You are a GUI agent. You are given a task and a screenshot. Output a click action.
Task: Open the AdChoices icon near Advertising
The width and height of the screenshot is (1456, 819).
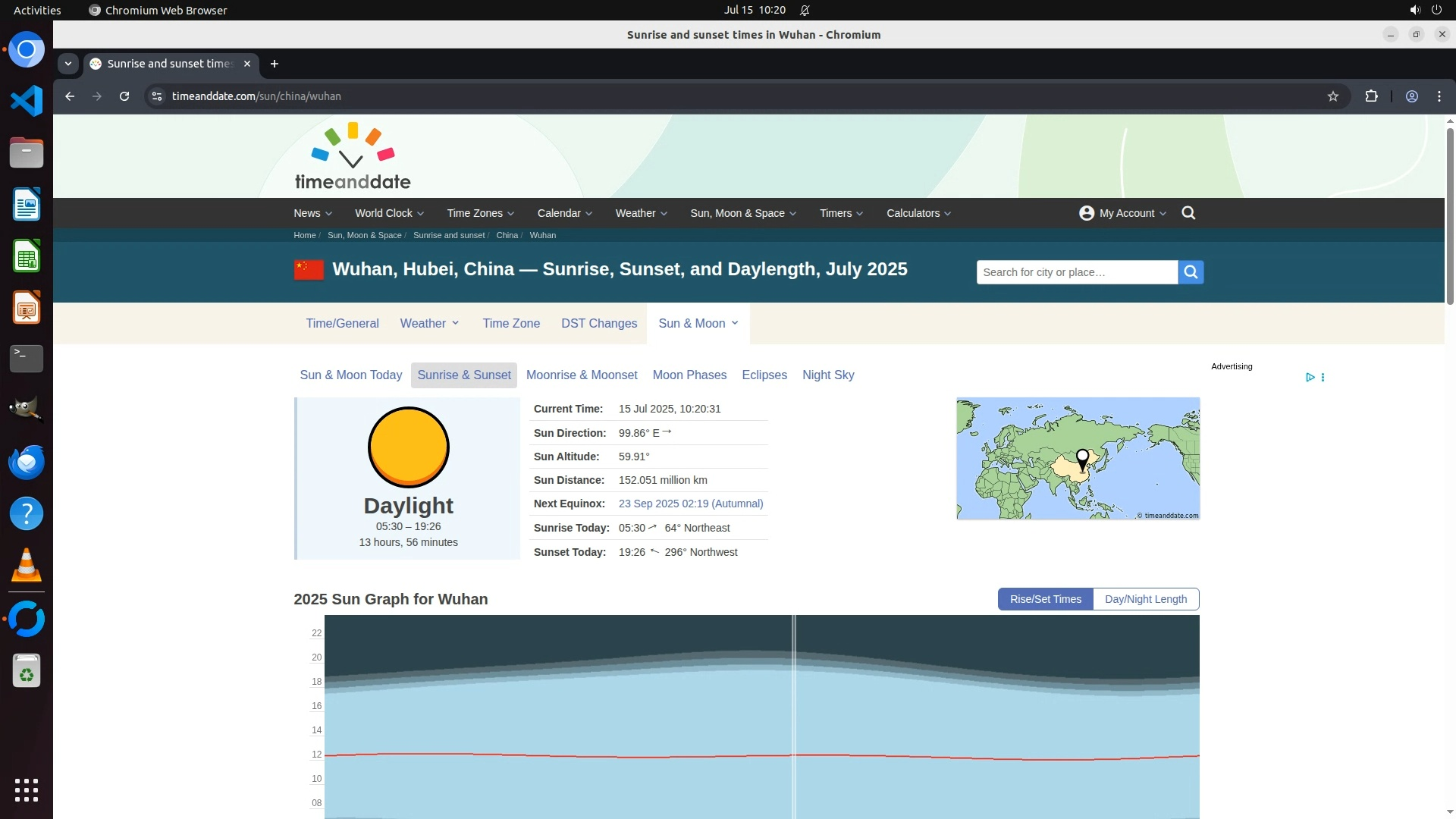pyautogui.click(x=1310, y=377)
